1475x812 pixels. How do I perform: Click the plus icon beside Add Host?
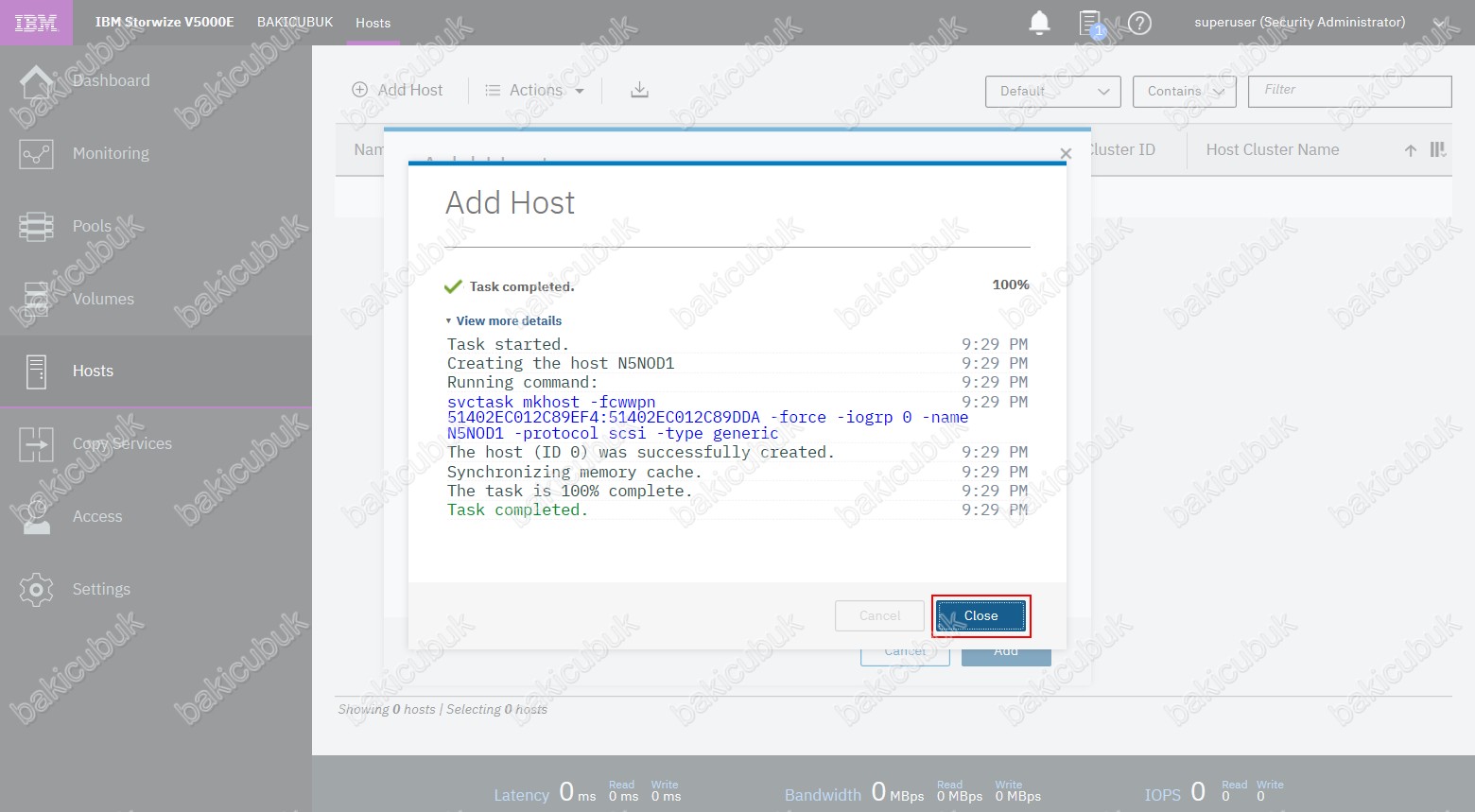click(x=359, y=90)
